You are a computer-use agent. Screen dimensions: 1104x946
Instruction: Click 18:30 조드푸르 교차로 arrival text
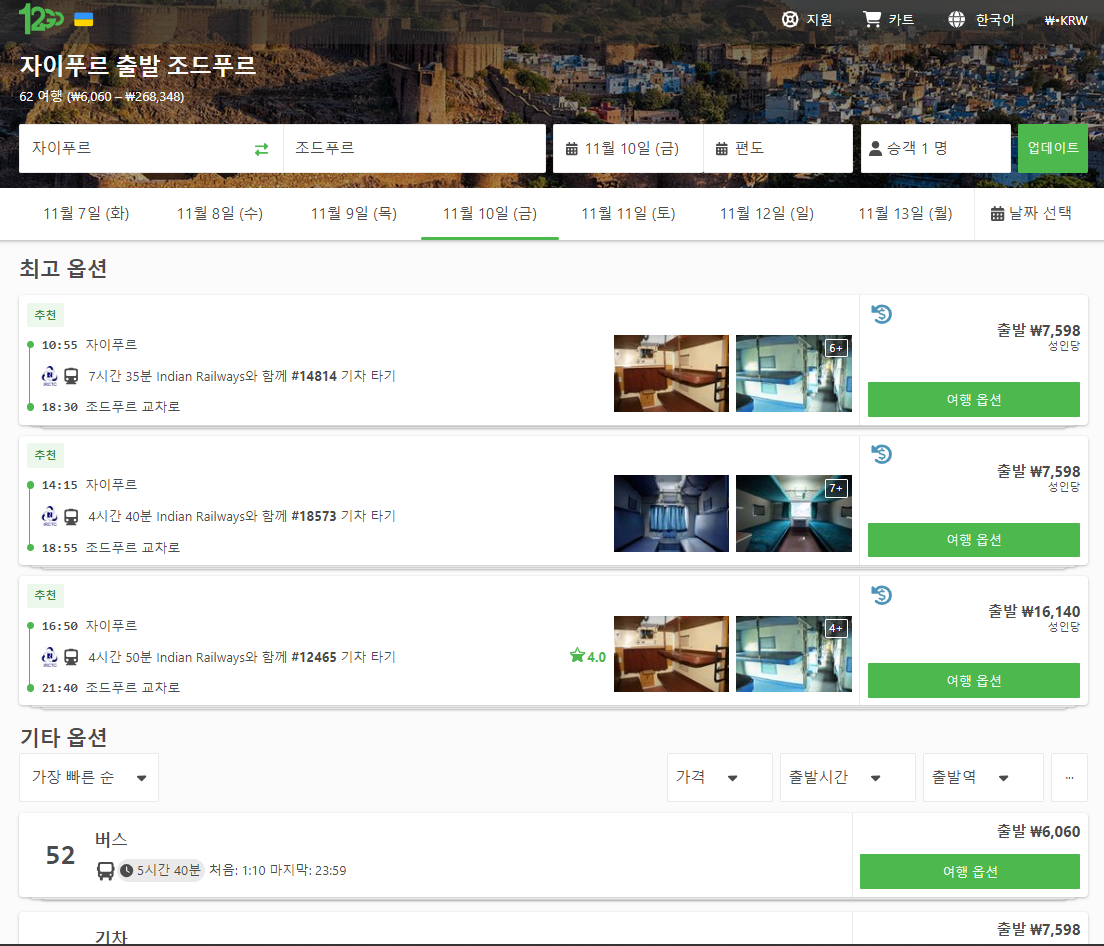(111, 407)
